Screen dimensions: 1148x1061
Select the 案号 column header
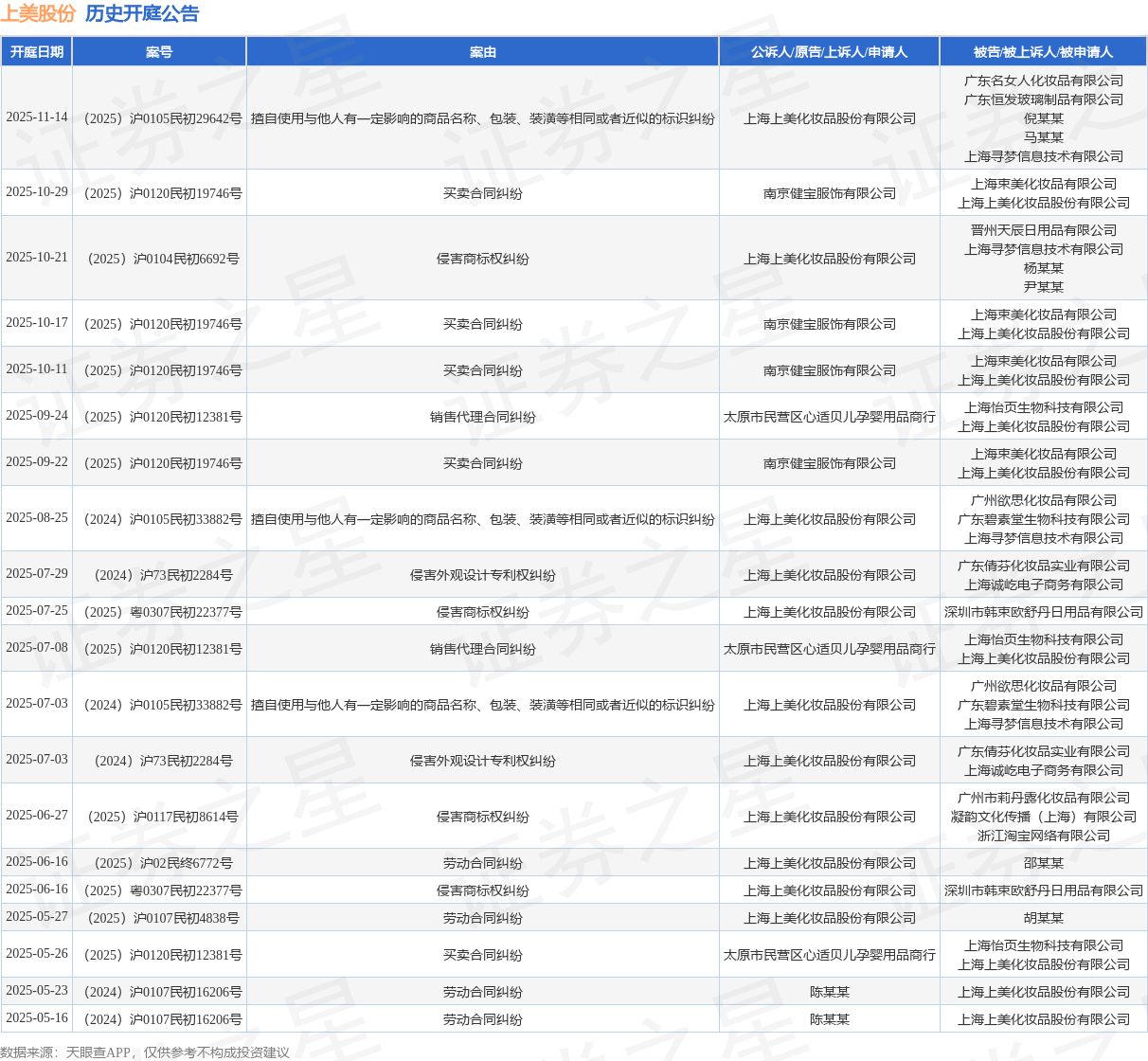pyautogui.click(x=159, y=52)
